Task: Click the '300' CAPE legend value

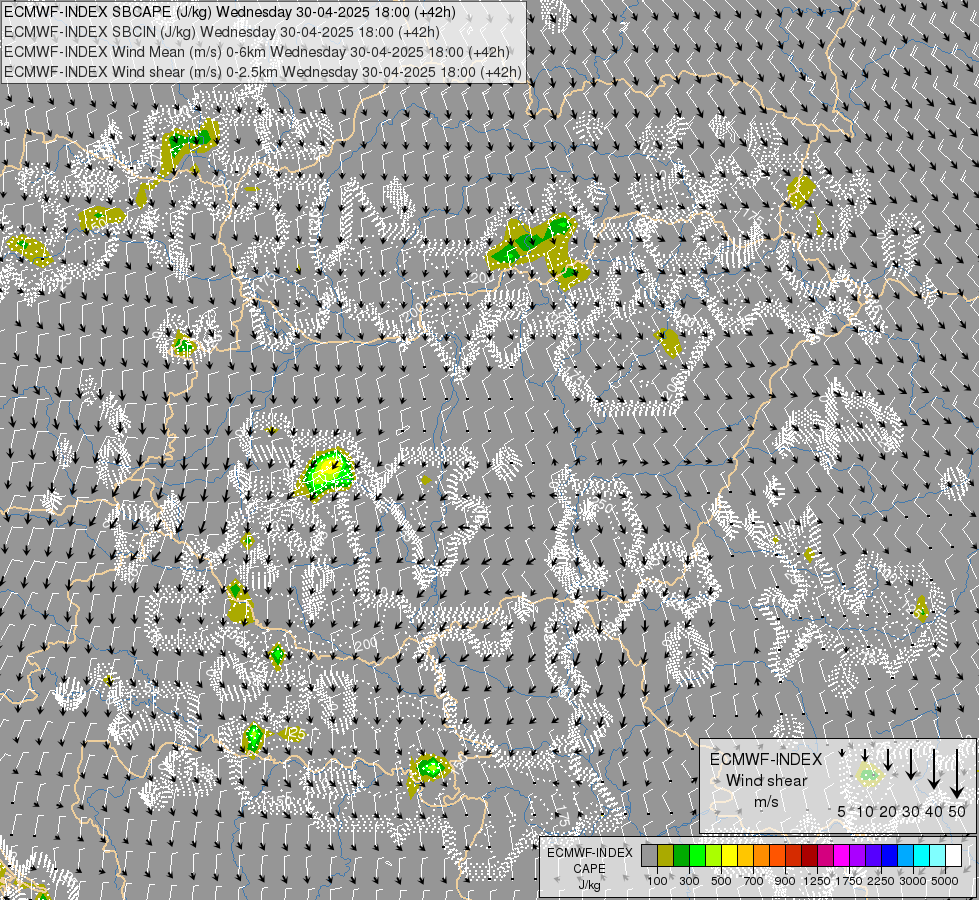Action: click(689, 881)
